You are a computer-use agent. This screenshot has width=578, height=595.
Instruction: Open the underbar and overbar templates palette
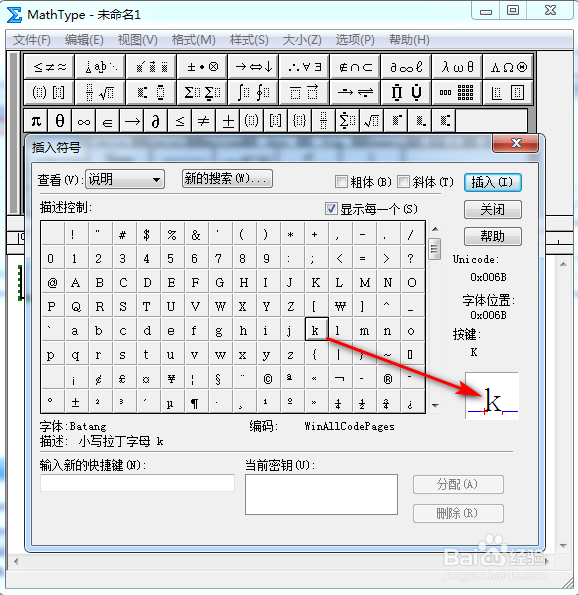coord(304,92)
